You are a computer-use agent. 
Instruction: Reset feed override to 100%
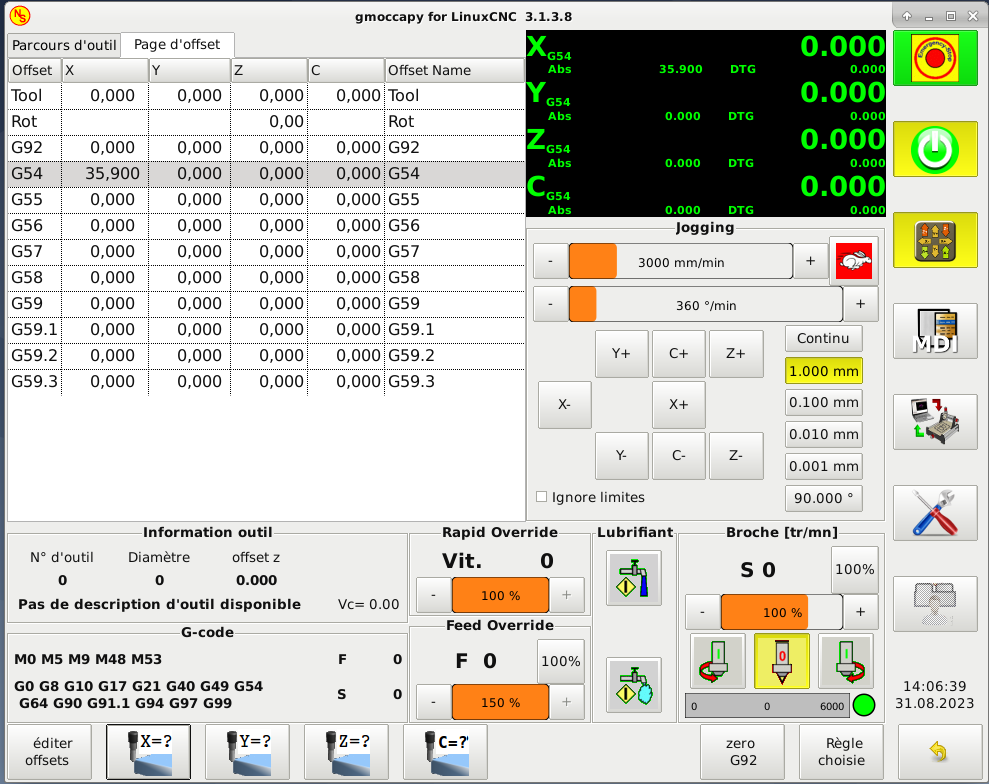(x=561, y=661)
